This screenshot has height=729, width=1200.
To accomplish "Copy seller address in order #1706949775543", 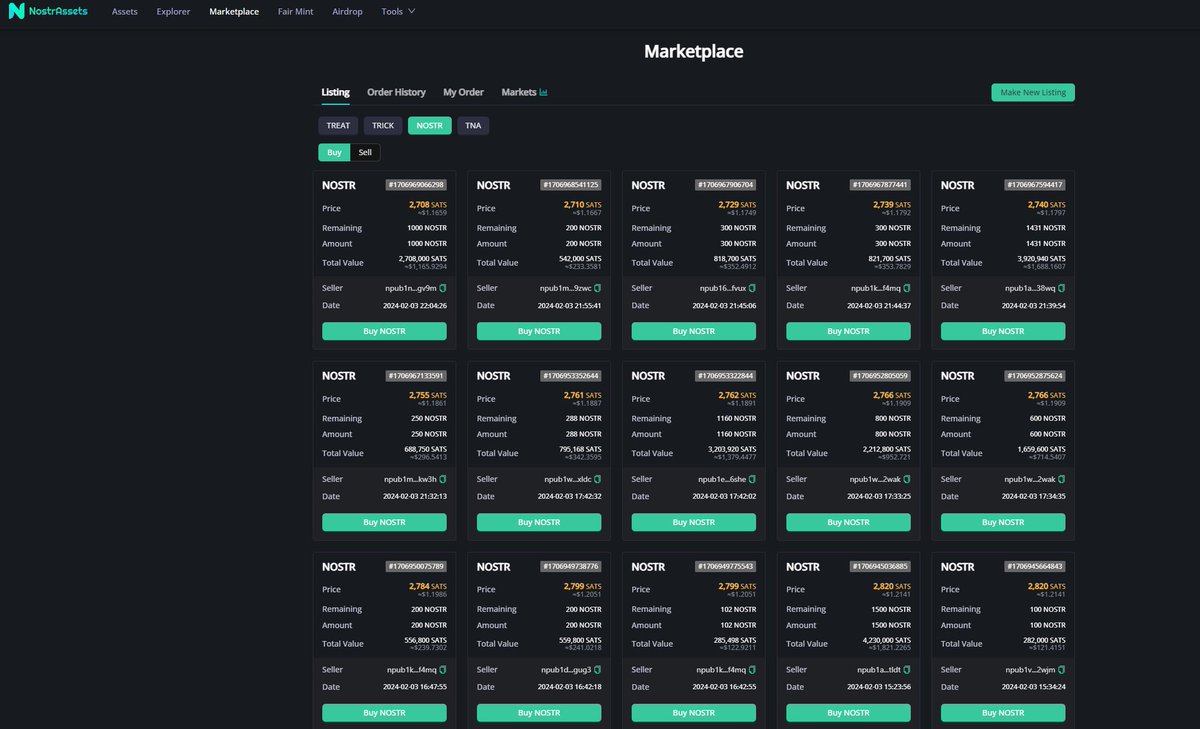I will click(753, 670).
